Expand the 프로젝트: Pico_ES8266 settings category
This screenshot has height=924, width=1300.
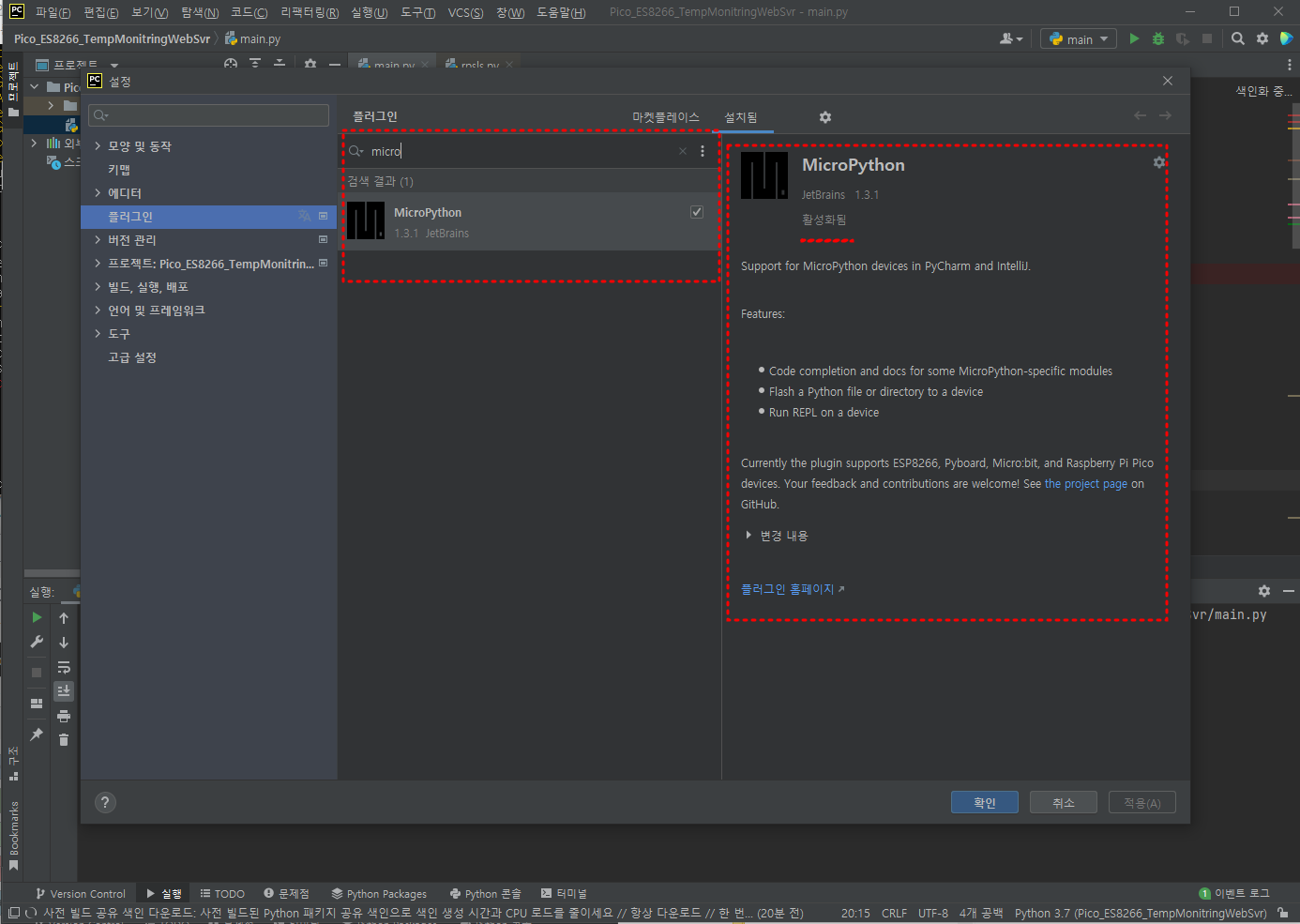[x=98, y=264]
